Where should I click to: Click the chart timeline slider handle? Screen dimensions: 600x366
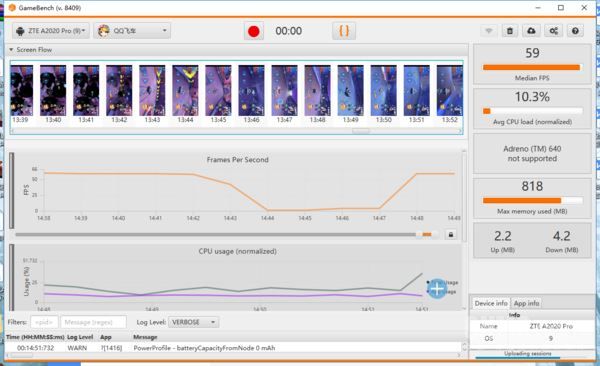[x=427, y=234]
